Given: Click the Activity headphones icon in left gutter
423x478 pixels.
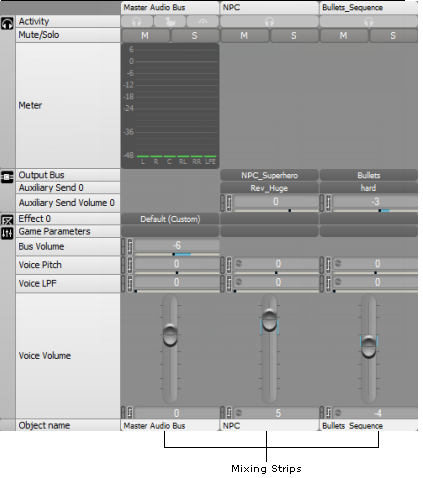Looking at the screenshot, I should [7, 23].
